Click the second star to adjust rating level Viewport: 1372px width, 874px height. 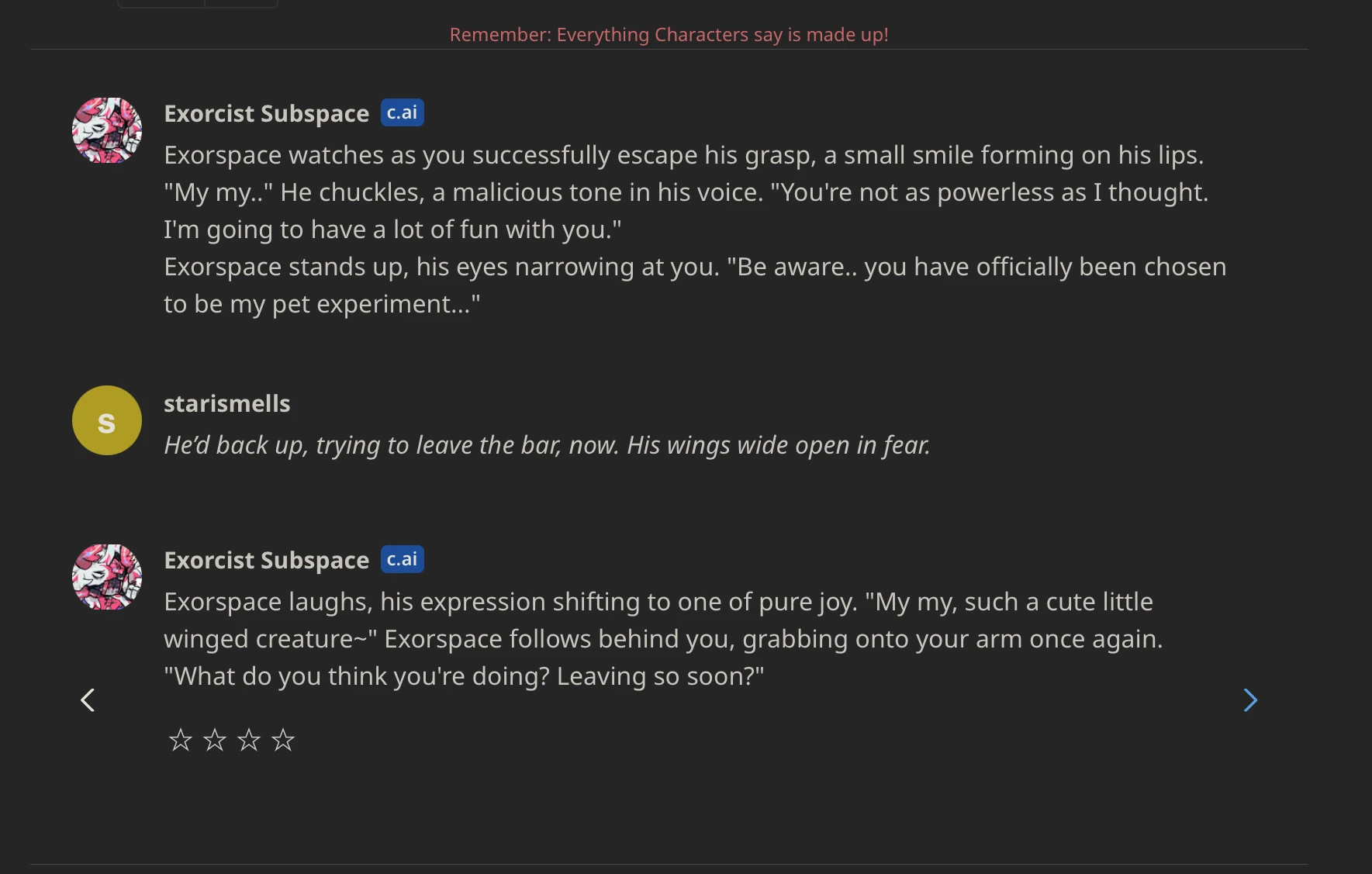coord(214,741)
